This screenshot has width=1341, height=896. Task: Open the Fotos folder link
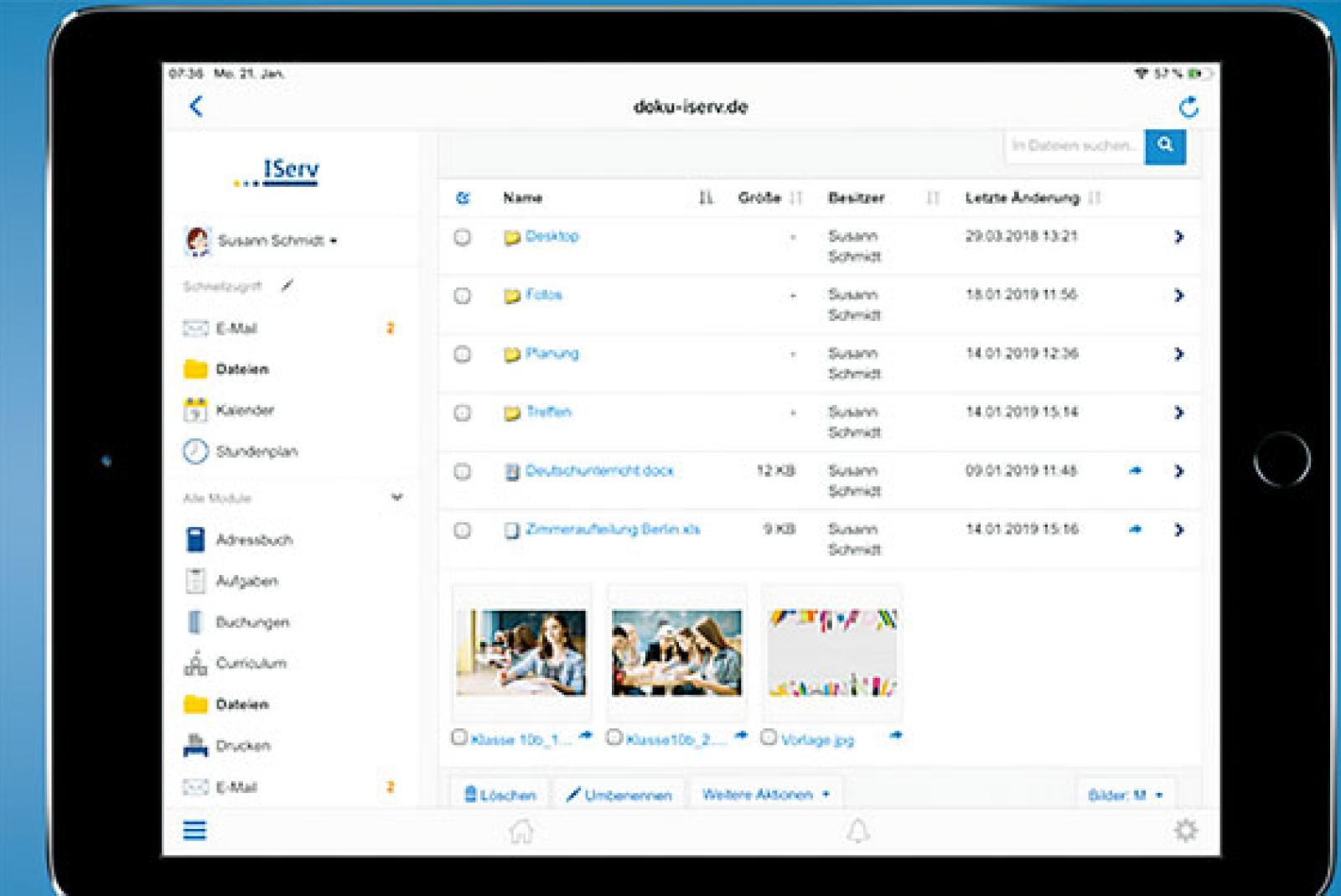[x=543, y=295]
